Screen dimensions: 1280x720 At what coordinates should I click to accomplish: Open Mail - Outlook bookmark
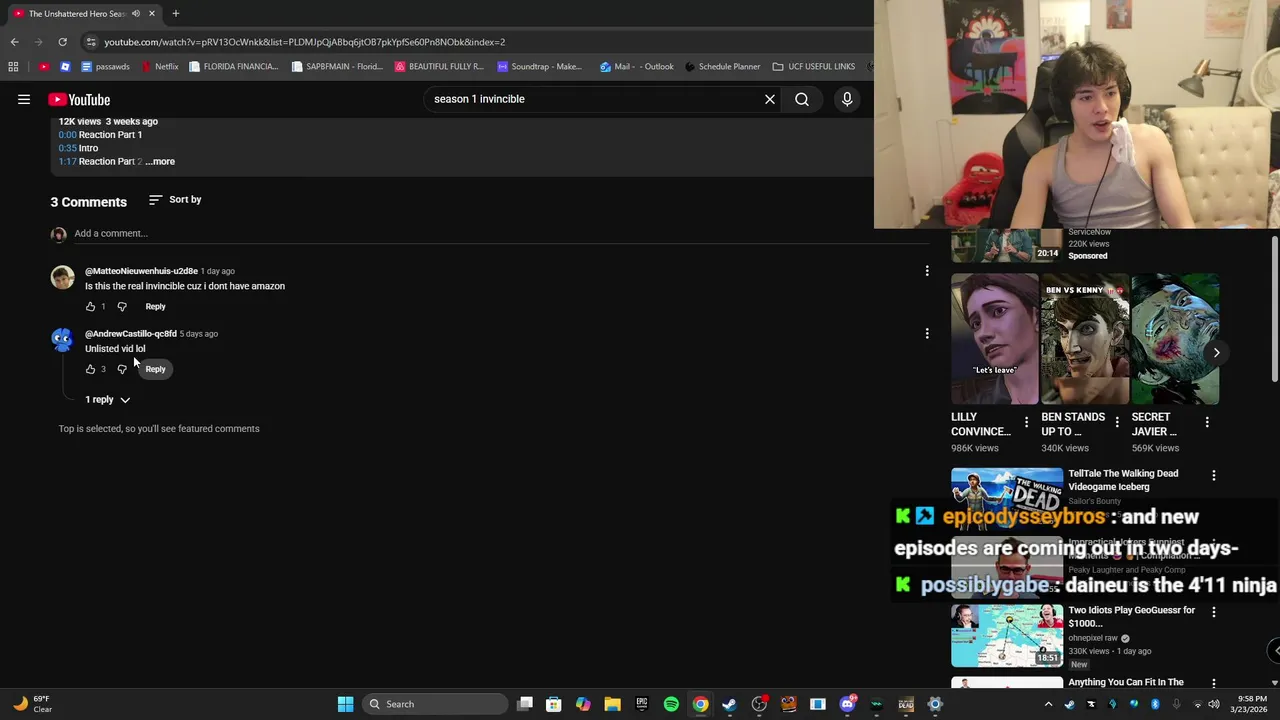pos(637,66)
